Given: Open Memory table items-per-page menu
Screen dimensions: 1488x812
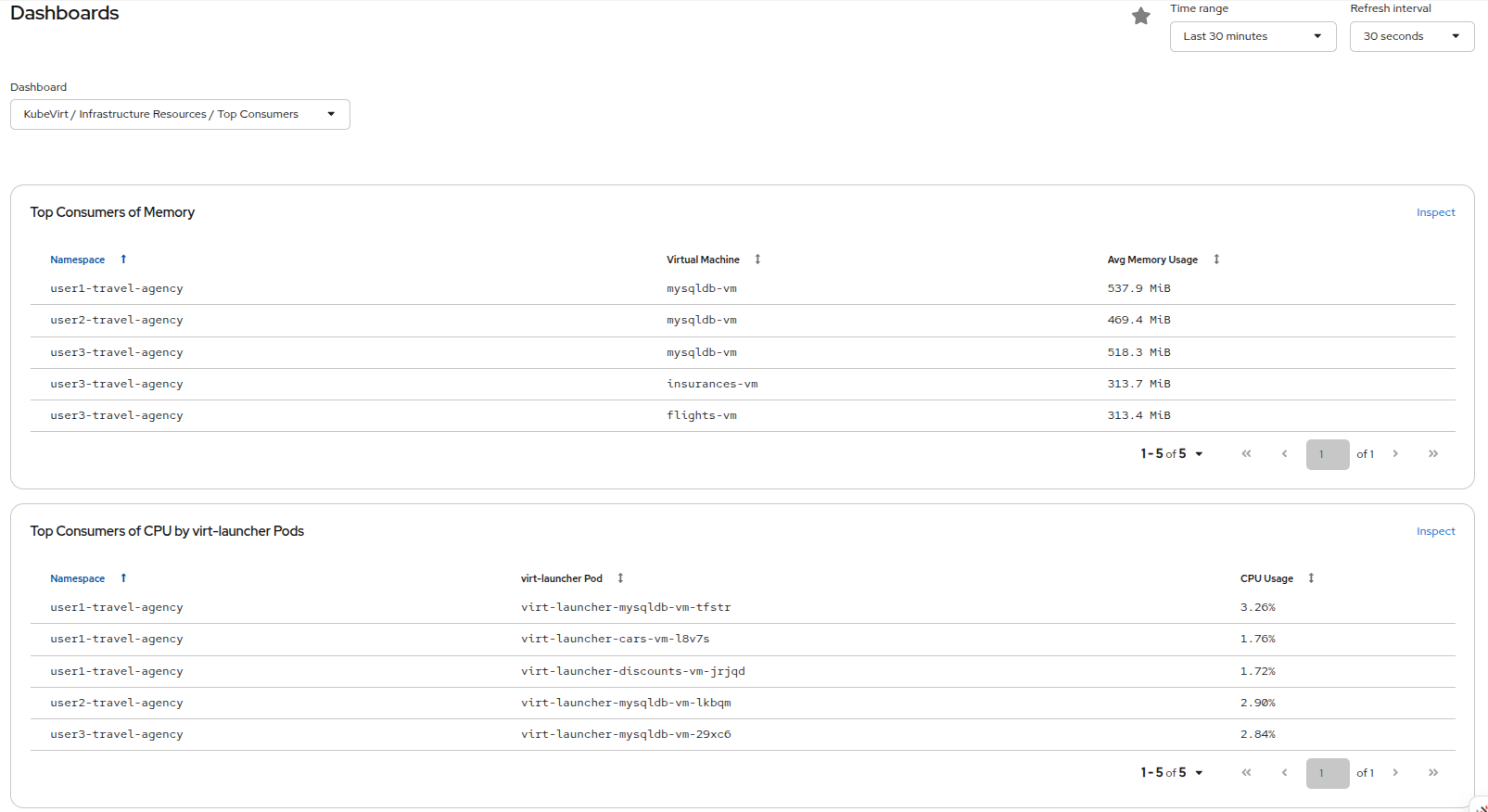Looking at the screenshot, I should coord(1171,454).
